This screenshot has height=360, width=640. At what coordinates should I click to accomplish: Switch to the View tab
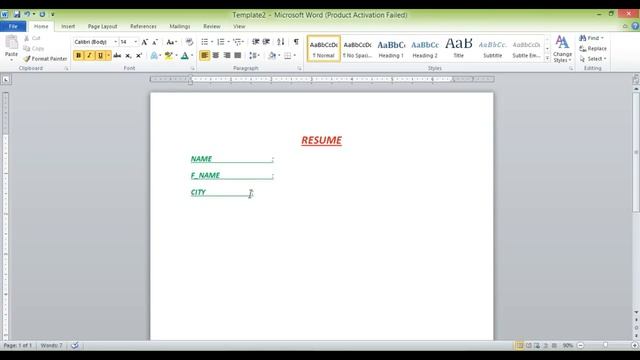[x=239, y=26]
